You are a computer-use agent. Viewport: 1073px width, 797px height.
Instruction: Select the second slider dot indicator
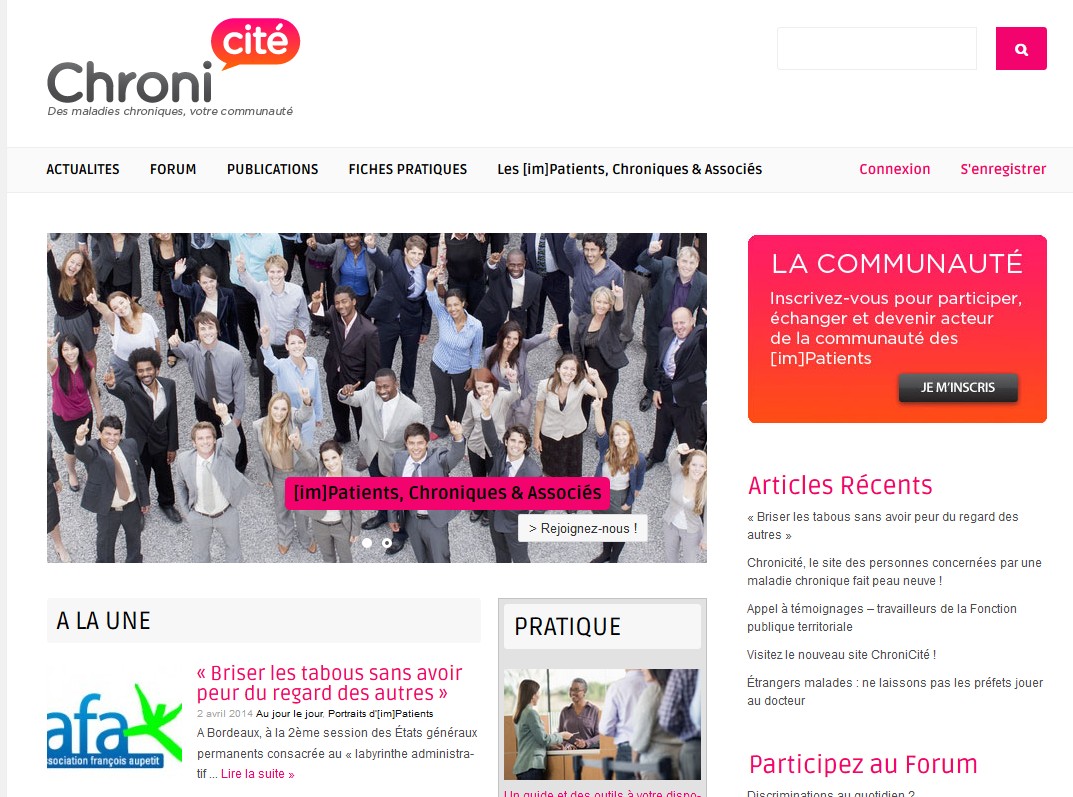[x=387, y=543]
